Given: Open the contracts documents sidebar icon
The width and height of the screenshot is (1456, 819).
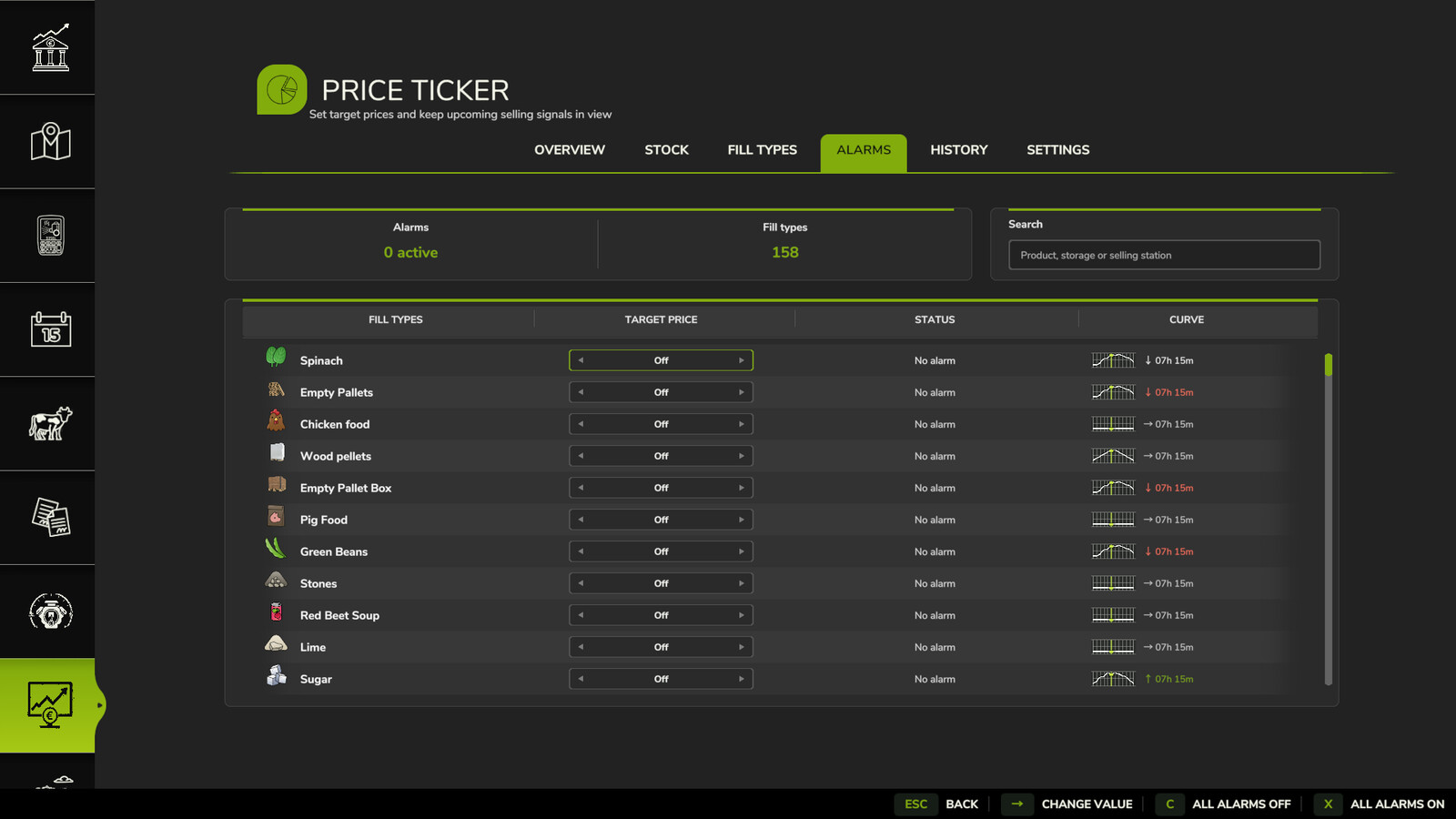Looking at the screenshot, I should point(50,517).
